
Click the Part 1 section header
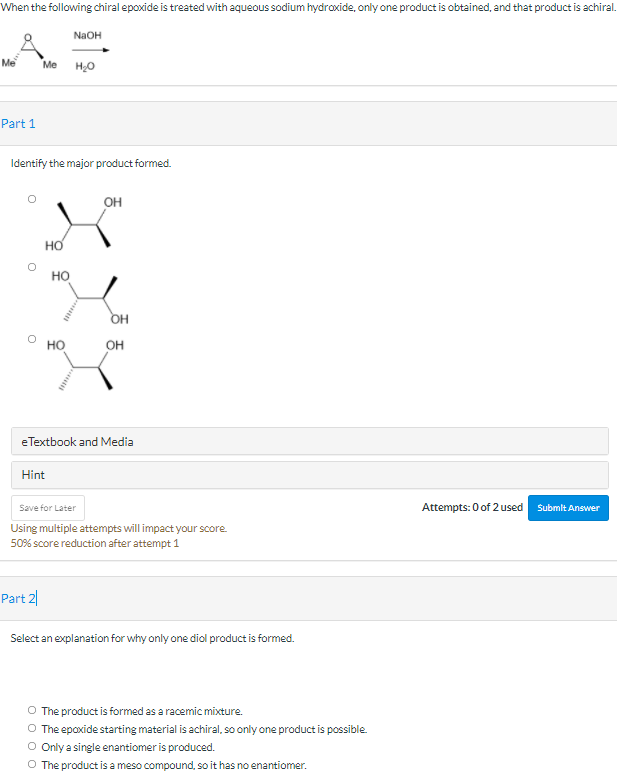(19, 123)
